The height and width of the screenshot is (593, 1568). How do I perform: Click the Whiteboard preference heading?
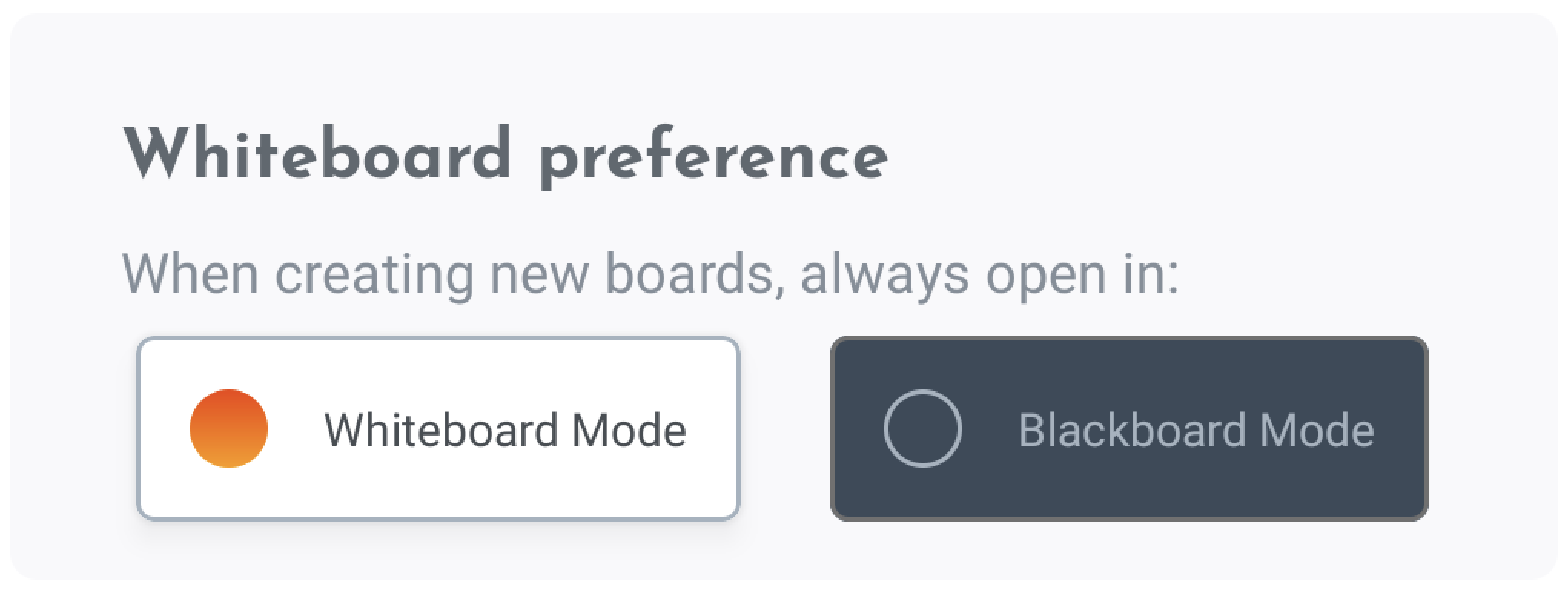[x=505, y=156]
